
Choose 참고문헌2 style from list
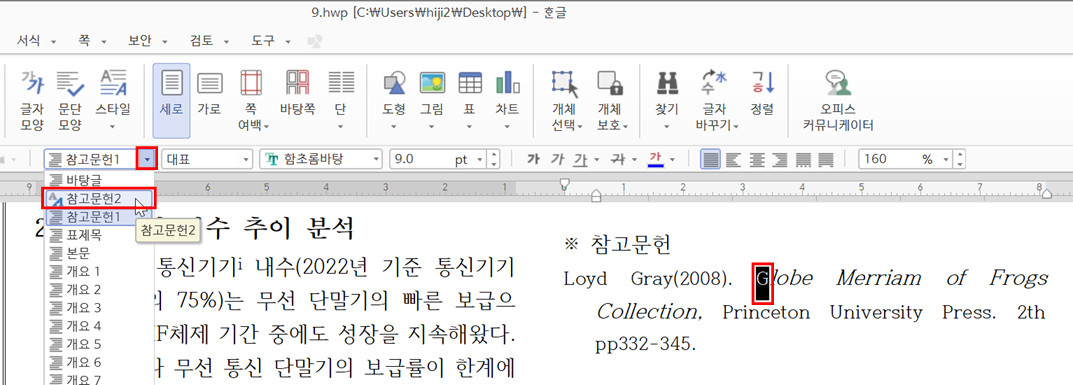coord(99,198)
